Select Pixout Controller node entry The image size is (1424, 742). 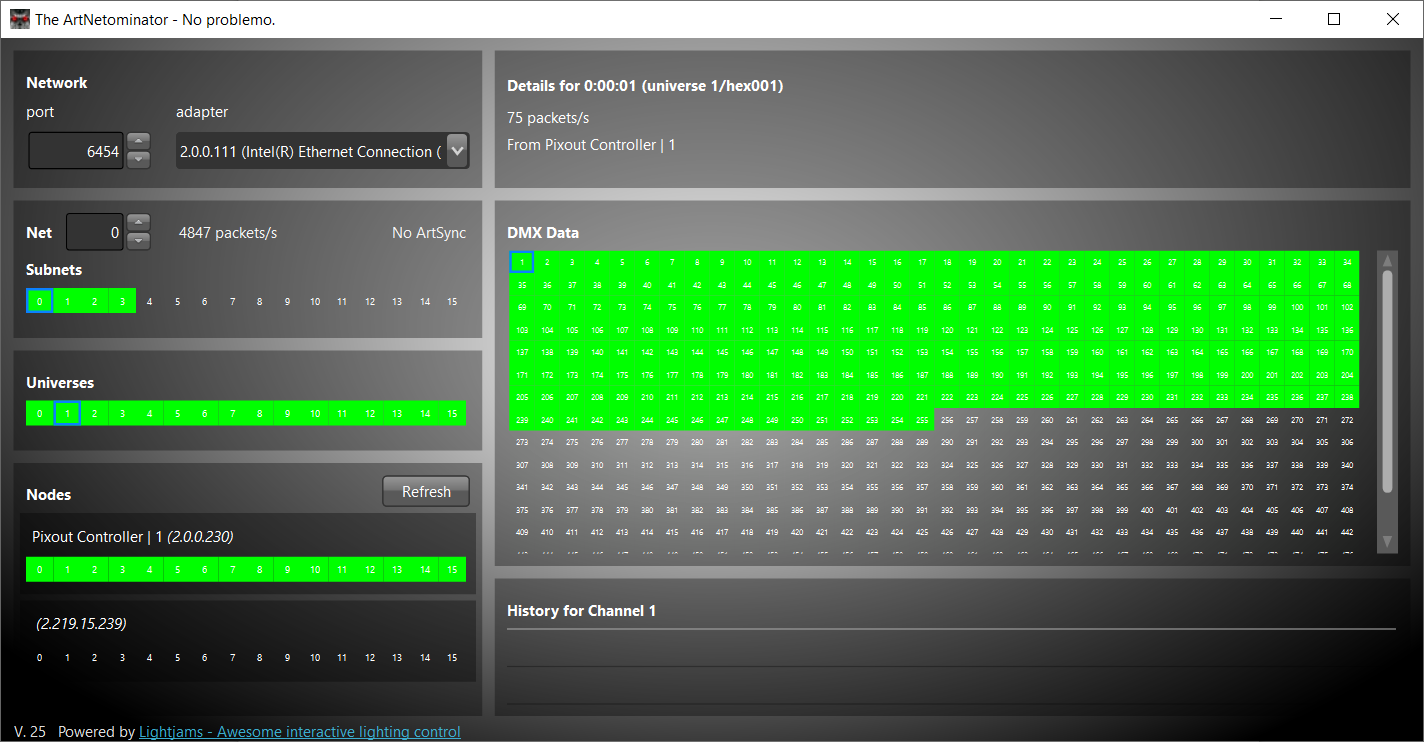132,537
